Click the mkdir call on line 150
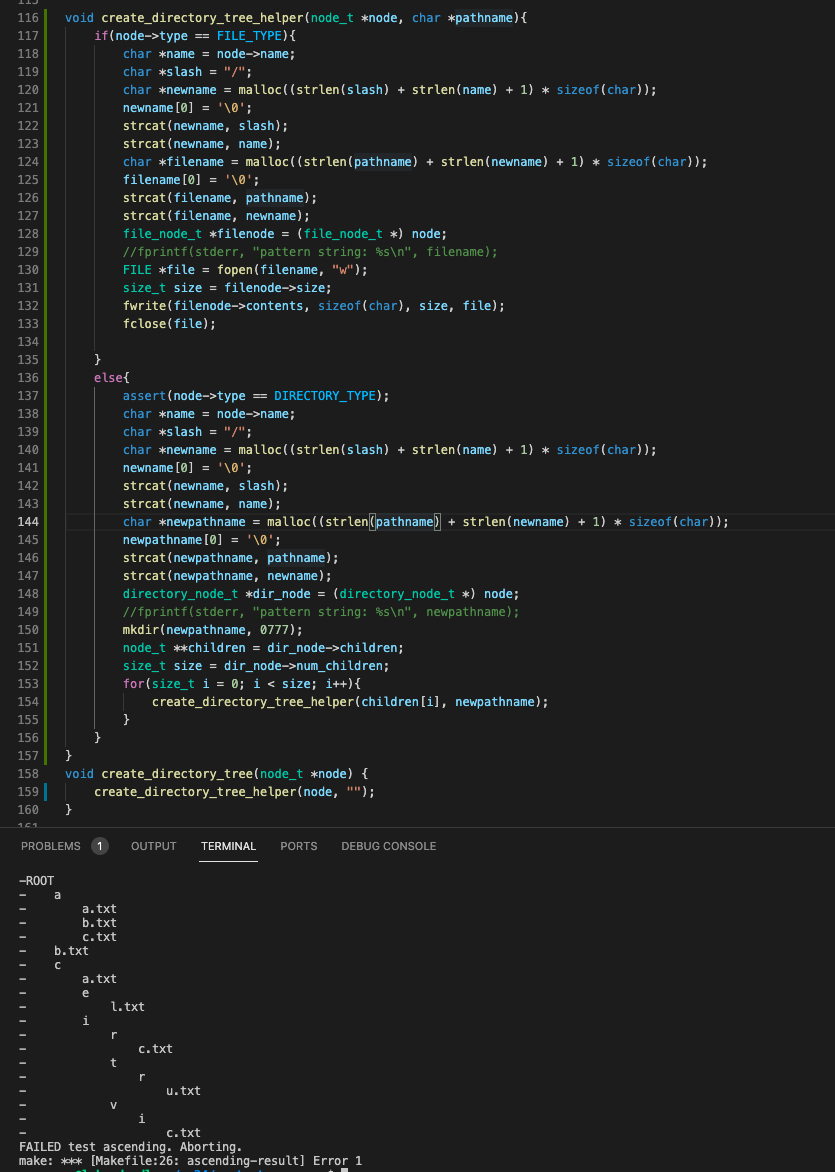This screenshot has width=835, height=1172. (142, 630)
